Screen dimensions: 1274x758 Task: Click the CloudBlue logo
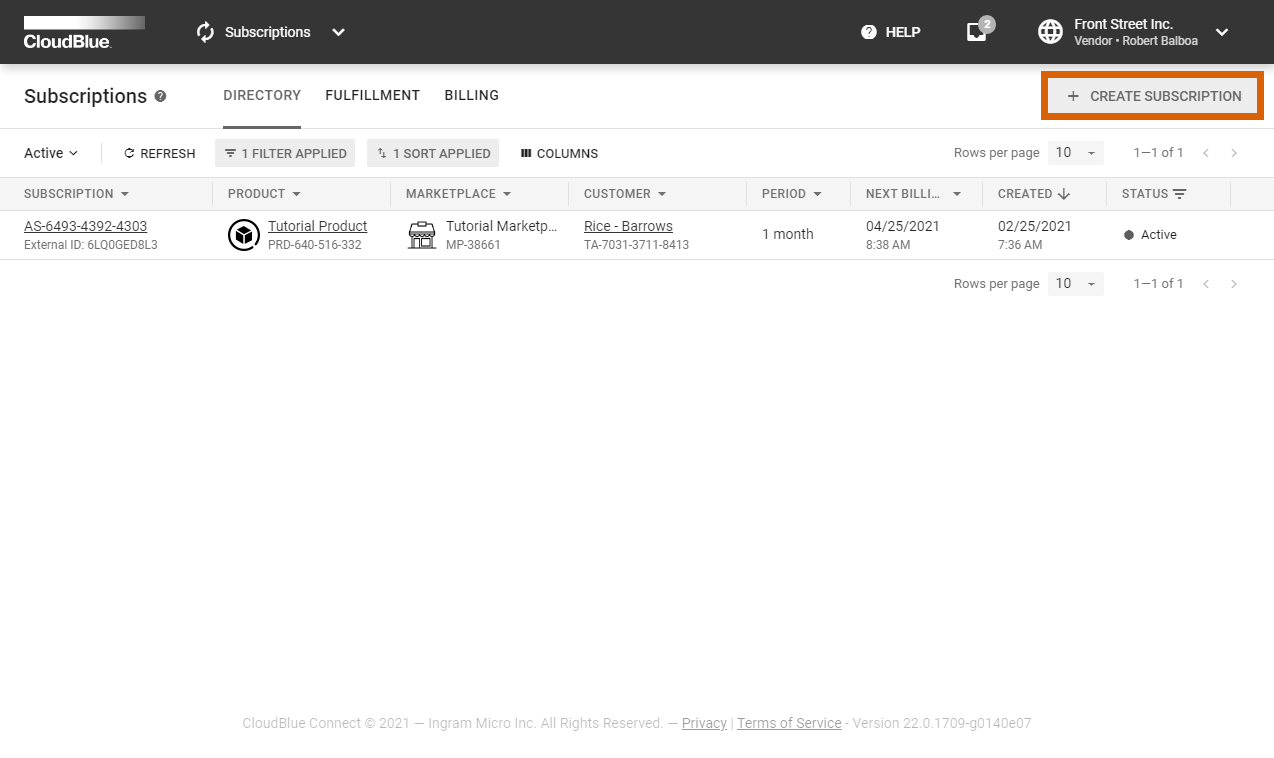point(84,32)
